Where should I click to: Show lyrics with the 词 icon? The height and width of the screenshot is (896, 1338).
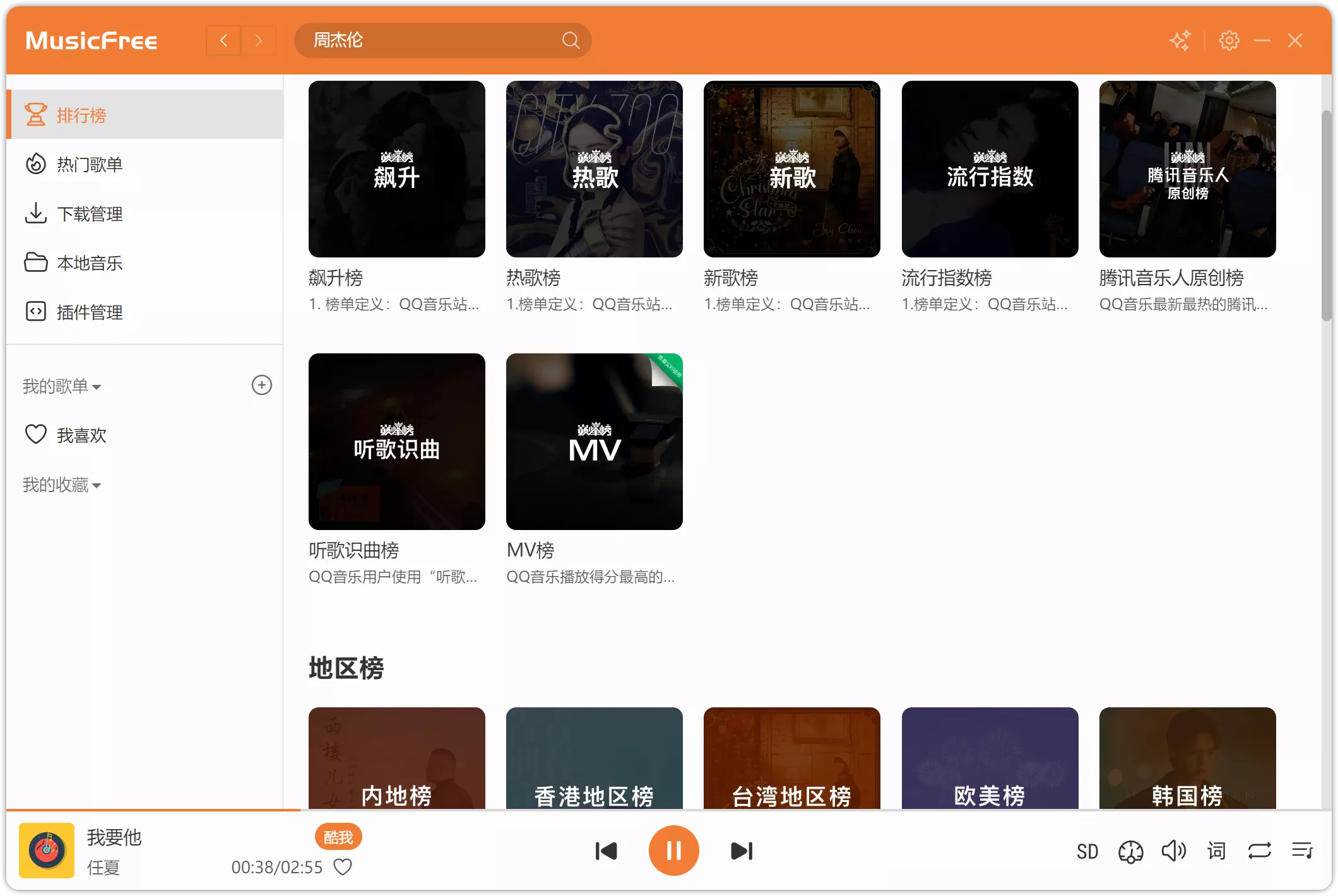click(1216, 851)
